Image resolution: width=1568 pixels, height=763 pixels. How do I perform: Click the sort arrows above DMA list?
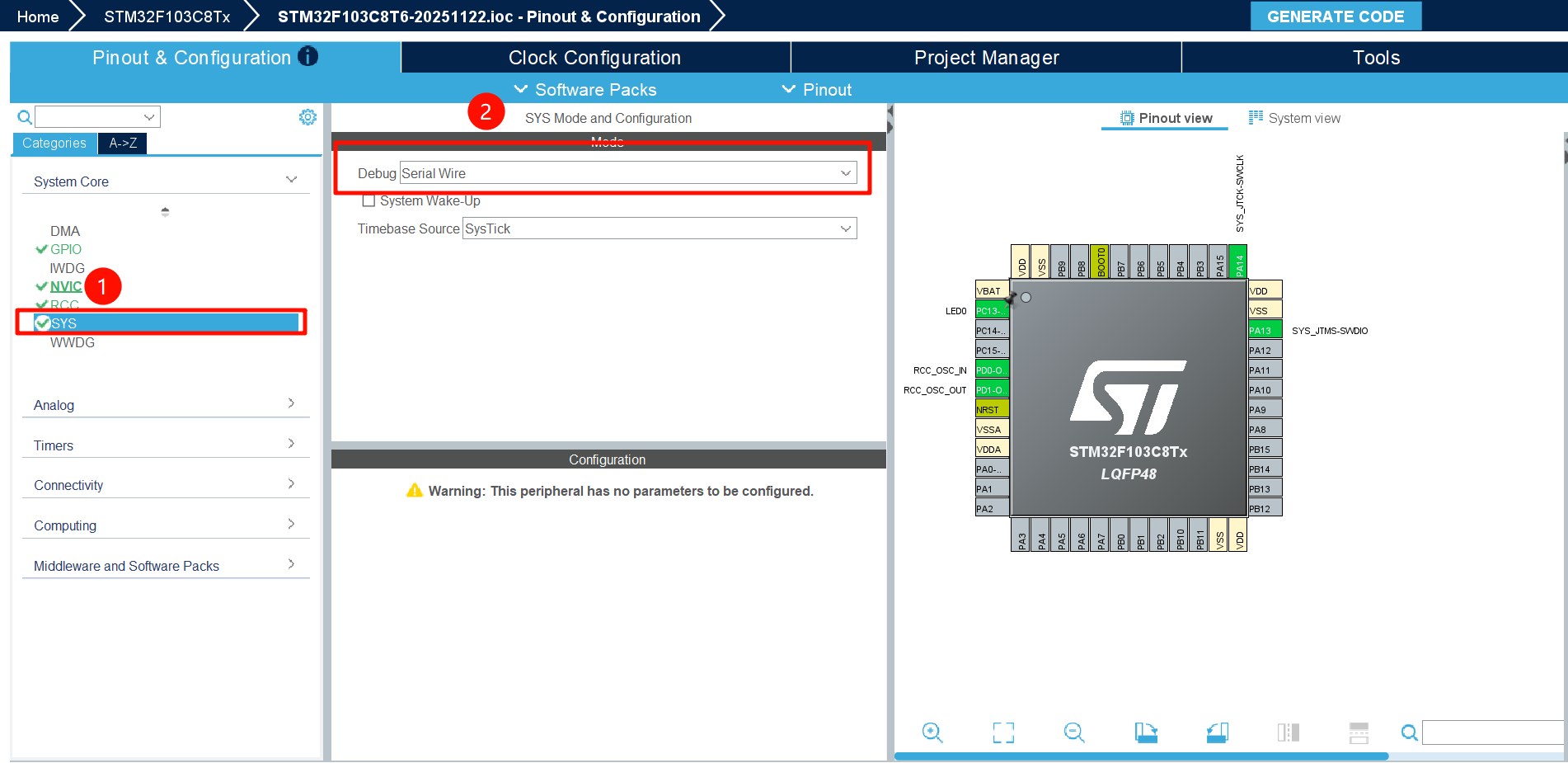tap(165, 211)
